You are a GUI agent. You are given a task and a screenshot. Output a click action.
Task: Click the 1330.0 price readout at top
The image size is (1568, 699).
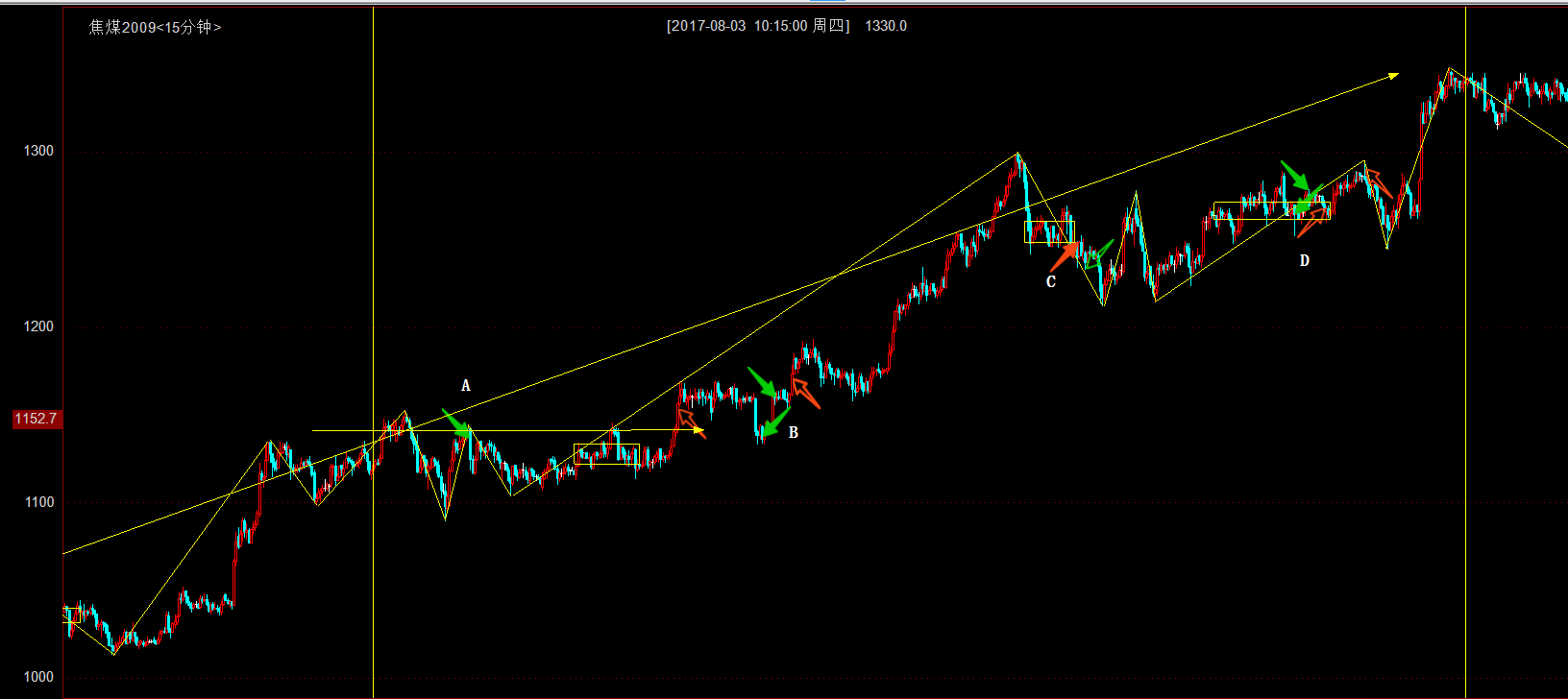pos(886,26)
